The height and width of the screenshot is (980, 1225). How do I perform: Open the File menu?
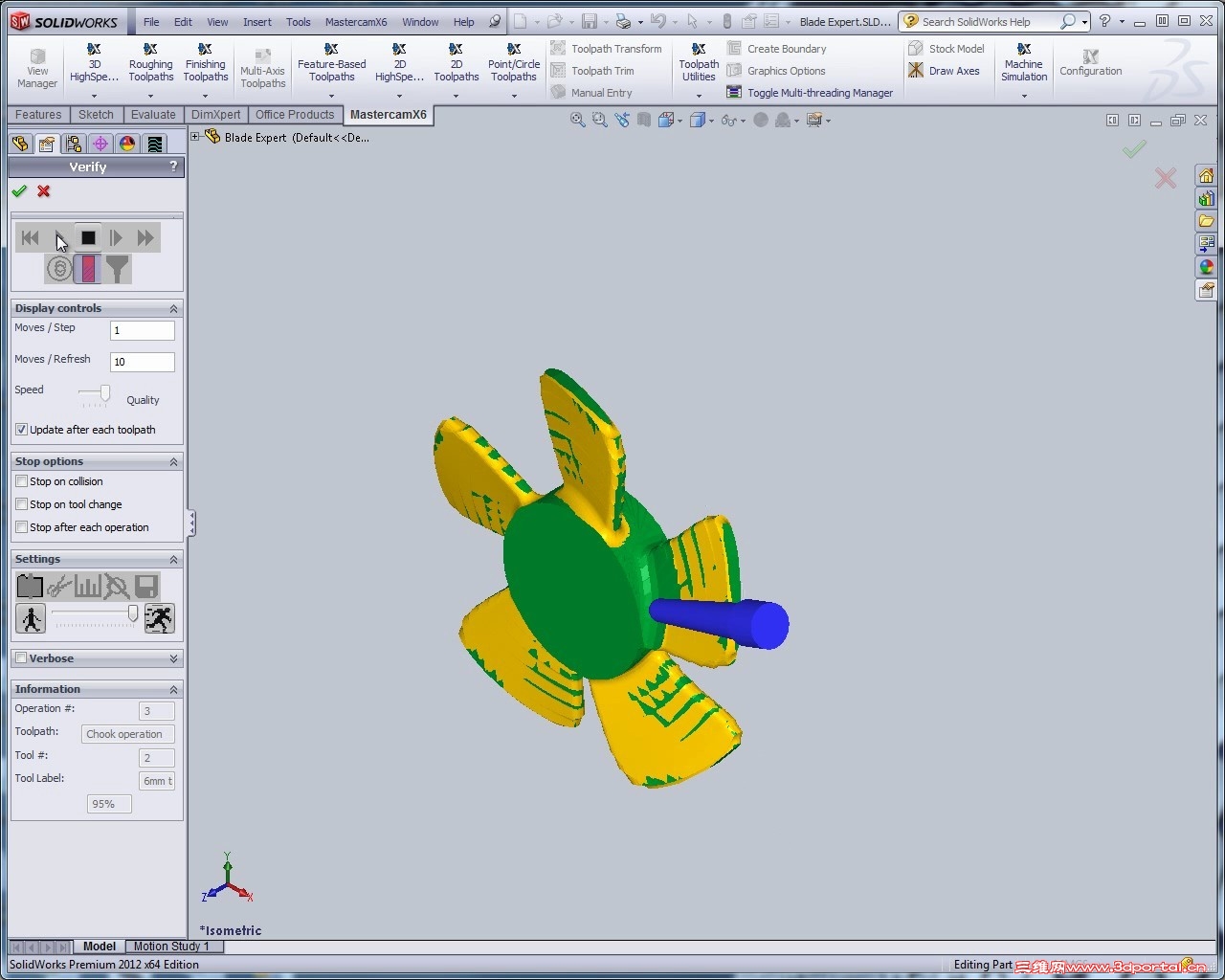151,22
